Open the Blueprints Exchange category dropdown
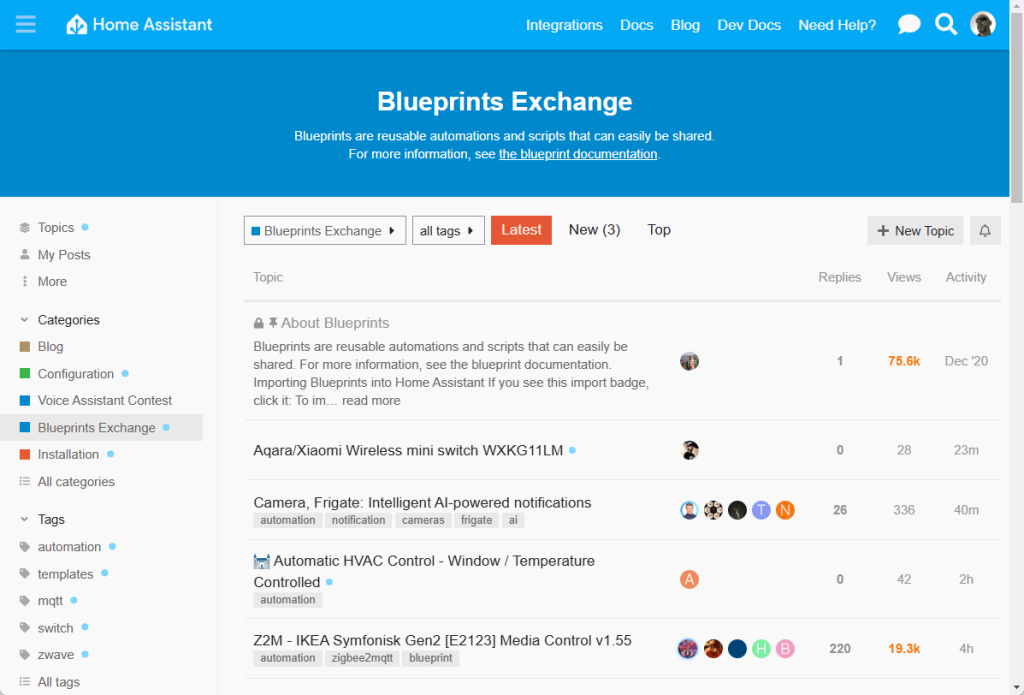This screenshot has width=1024, height=695. tap(325, 231)
